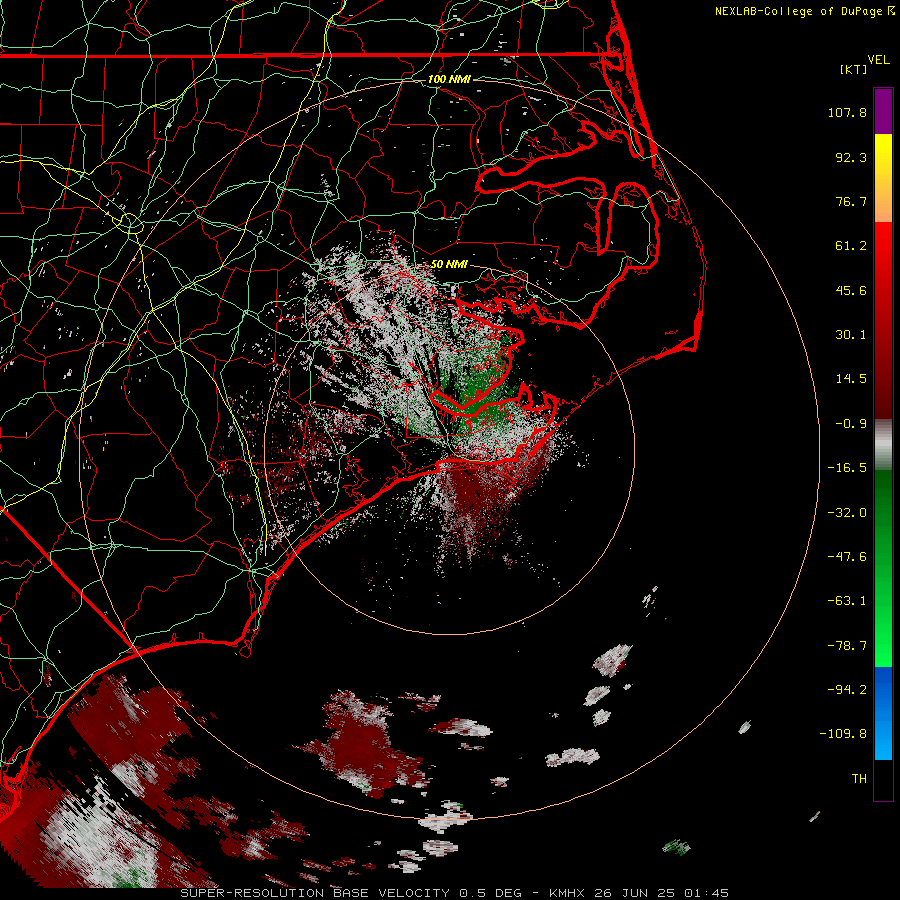Click the yellow segment of the color bar
This screenshot has height=900, width=900.
pyautogui.click(x=883, y=155)
